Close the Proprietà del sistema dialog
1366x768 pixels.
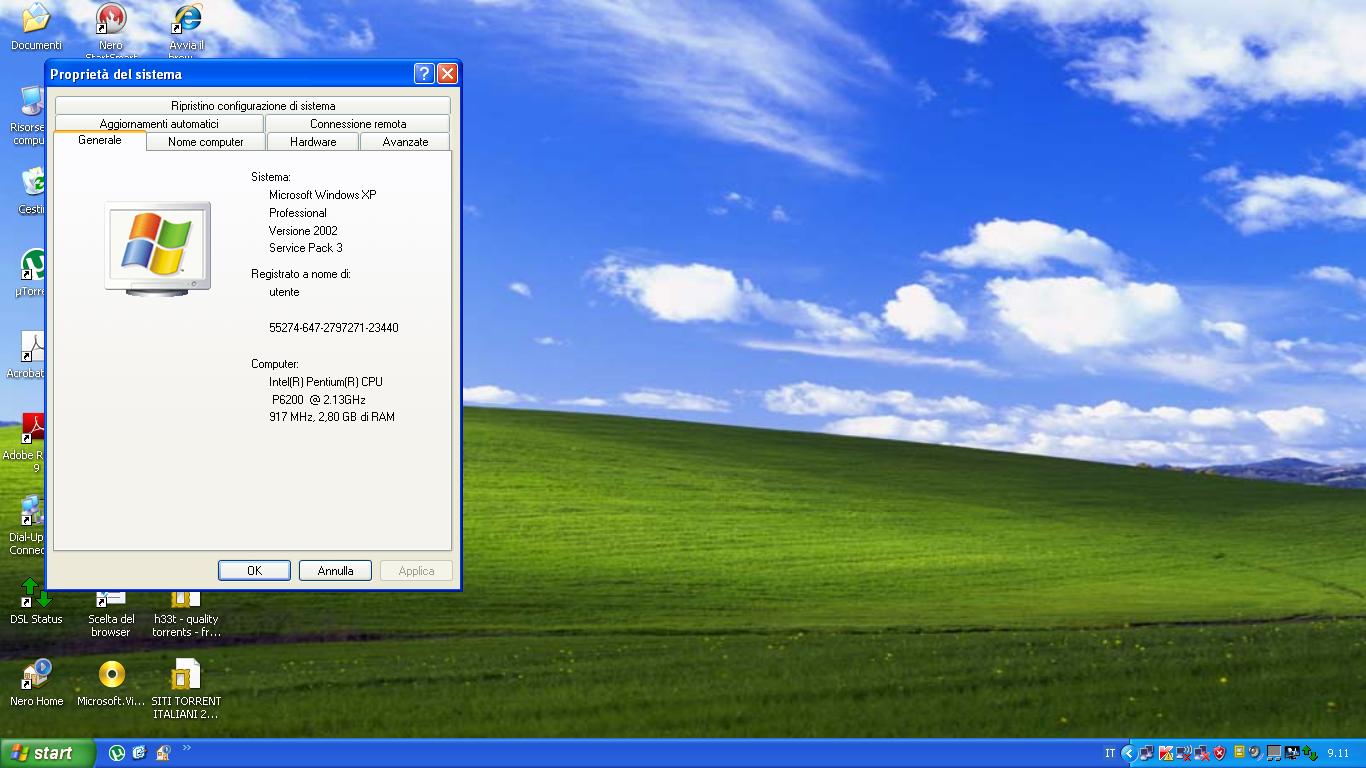click(447, 73)
